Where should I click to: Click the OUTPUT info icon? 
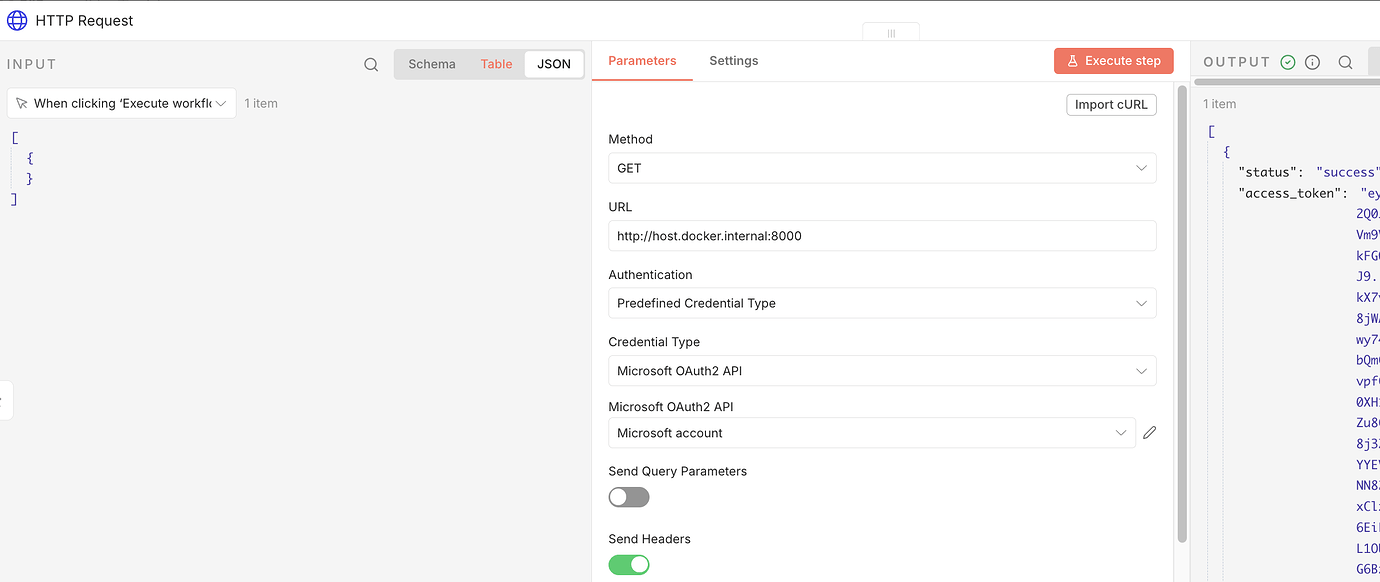pos(1313,62)
